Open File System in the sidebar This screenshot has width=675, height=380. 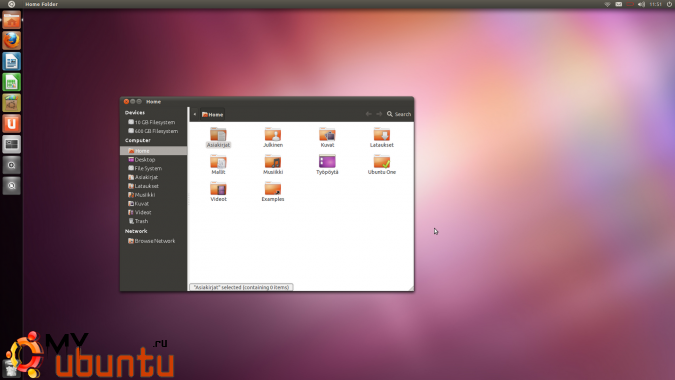(x=153, y=168)
